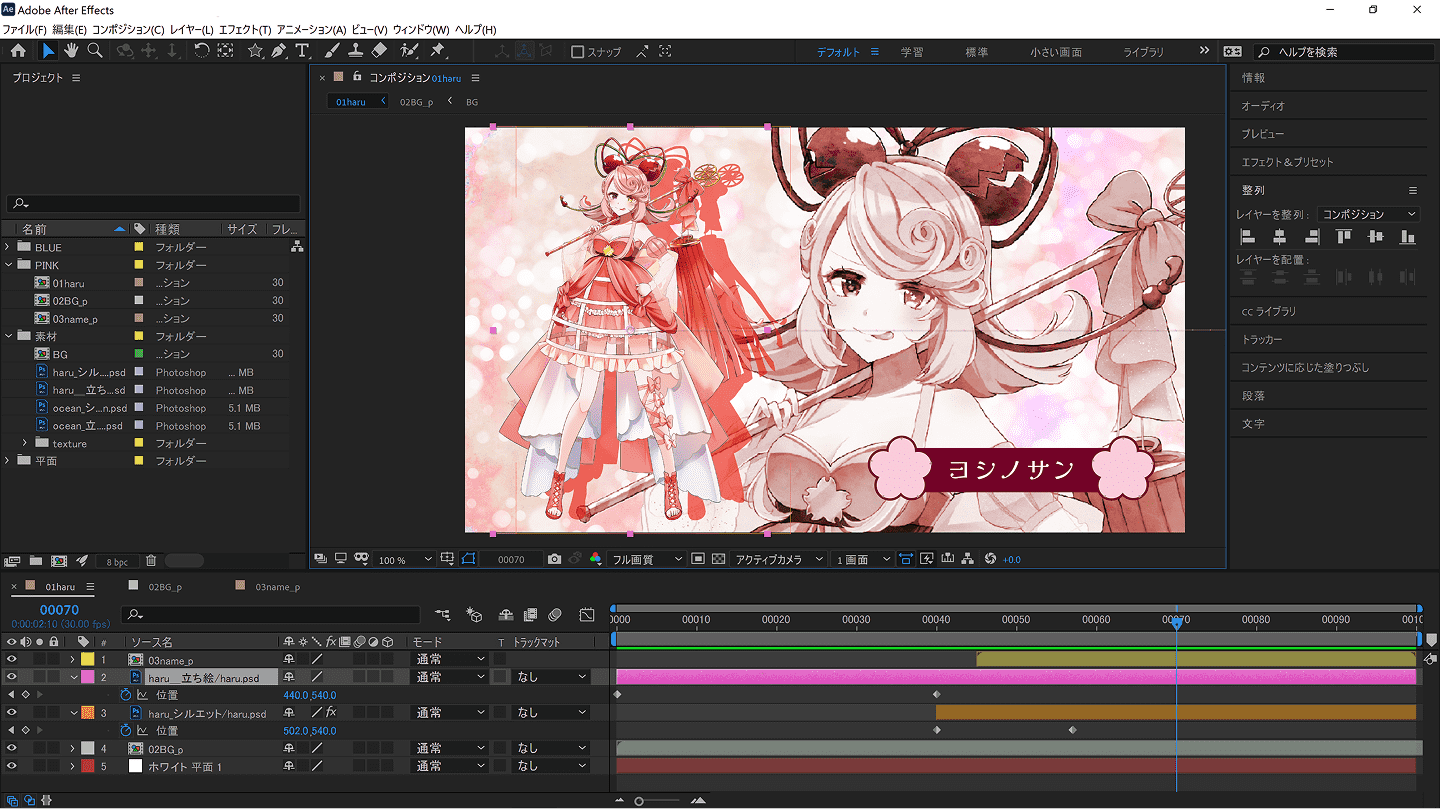Image resolution: width=1440 pixels, height=809 pixels.
Task: Click the draft 3D icon in timeline header
Action: tap(474, 615)
